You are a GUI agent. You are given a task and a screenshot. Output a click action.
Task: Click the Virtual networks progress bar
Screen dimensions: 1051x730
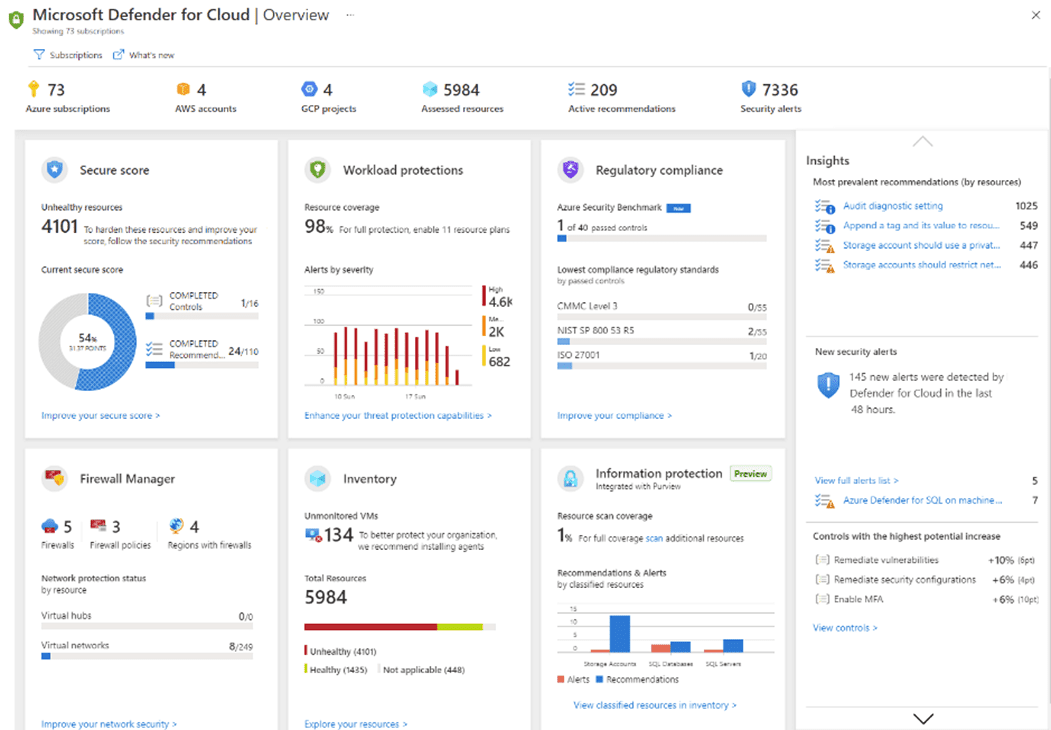coord(147,656)
